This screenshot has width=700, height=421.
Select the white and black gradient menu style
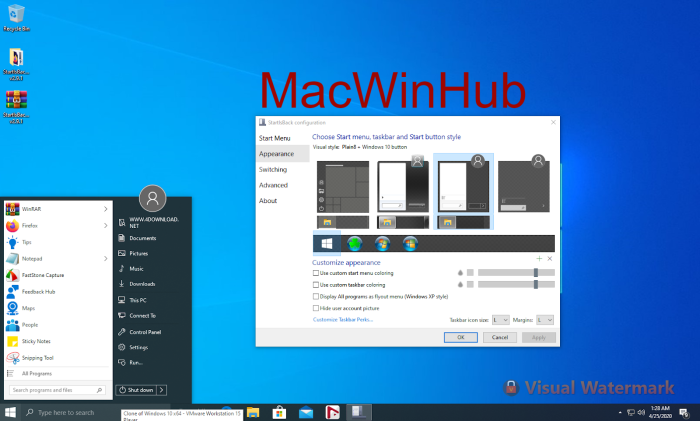tap(403, 184)
